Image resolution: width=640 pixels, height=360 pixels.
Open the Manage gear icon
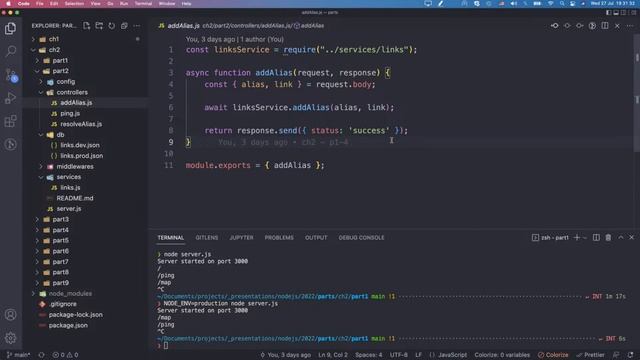pos(11,338)
